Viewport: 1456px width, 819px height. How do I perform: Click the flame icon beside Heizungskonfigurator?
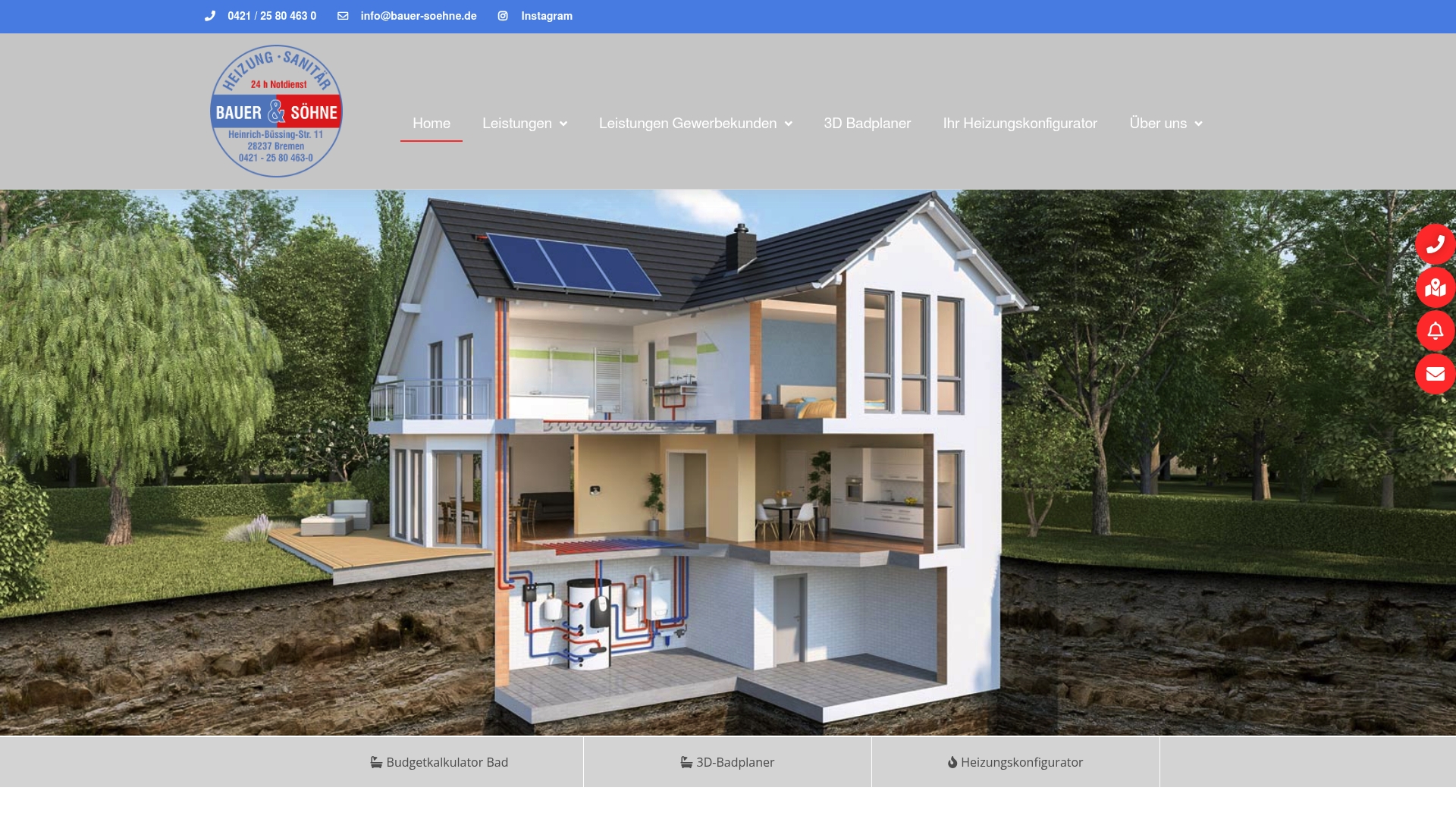coord(952,762)
